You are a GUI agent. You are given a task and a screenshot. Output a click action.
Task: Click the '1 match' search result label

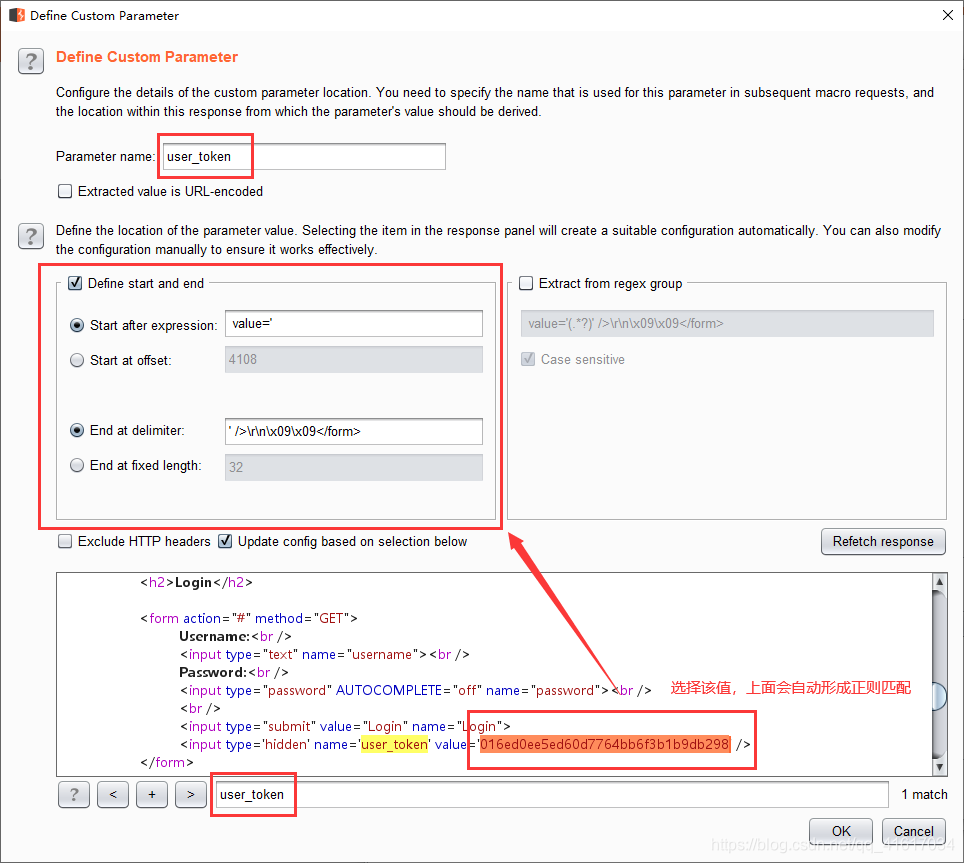point(924,794)
